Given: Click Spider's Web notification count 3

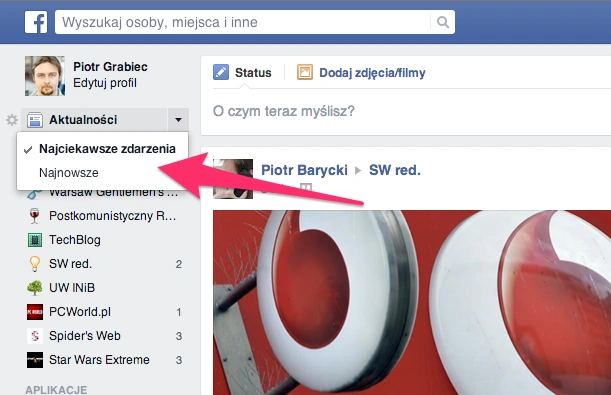Looking at the screenshot, I should coord(178,336).
